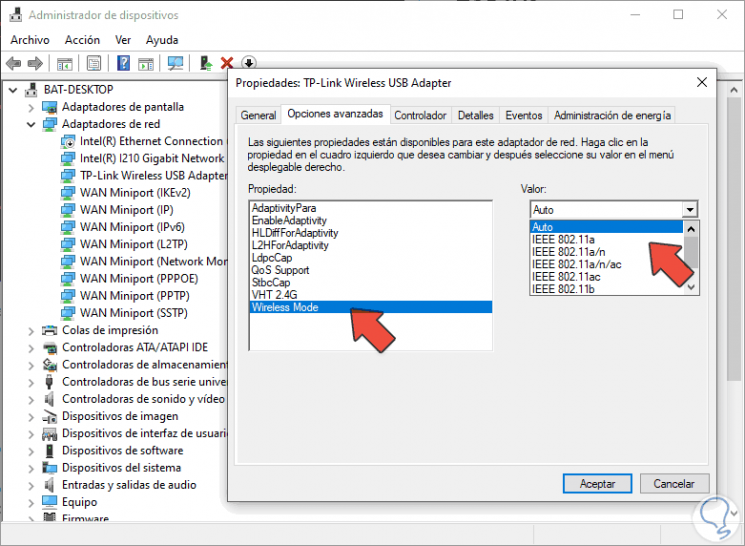745x546 pixels.
Task: Click the update driver green arrow icon
Action: (x=206, y=63)
